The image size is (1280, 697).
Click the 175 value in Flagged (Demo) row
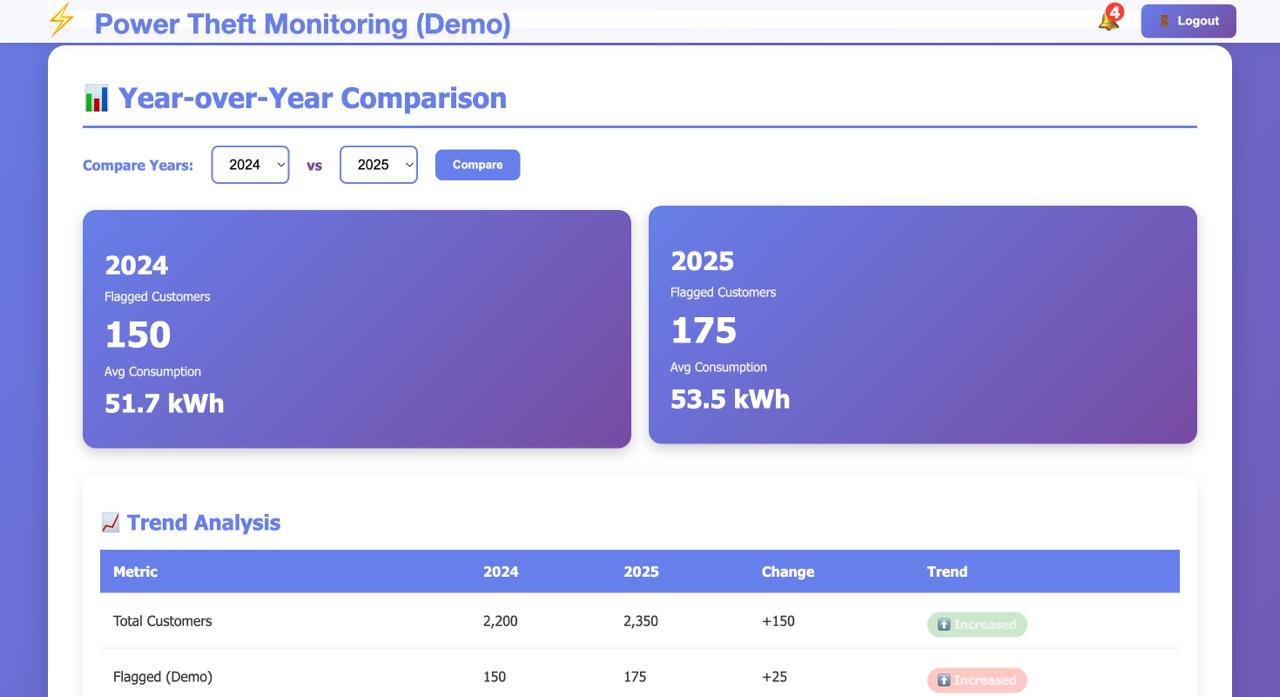click(635, 677)
